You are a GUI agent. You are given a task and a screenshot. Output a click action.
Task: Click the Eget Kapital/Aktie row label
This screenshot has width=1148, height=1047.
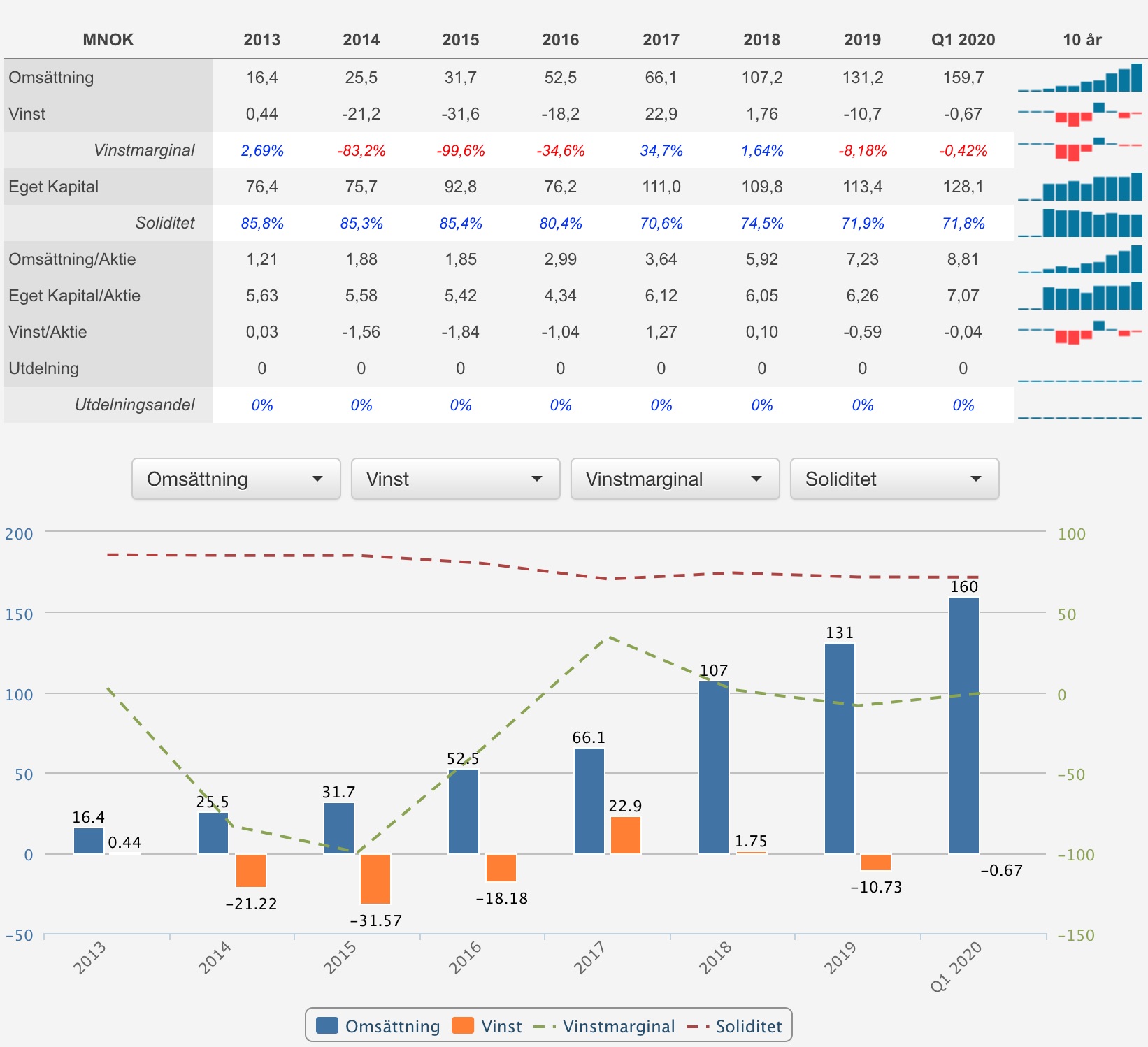[75, 296]
